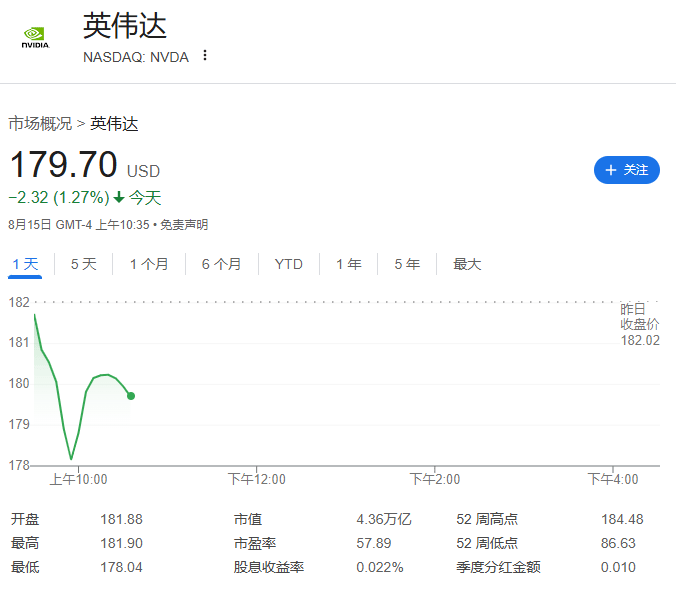Click the 下午2:00 axis label

(435, 479)
